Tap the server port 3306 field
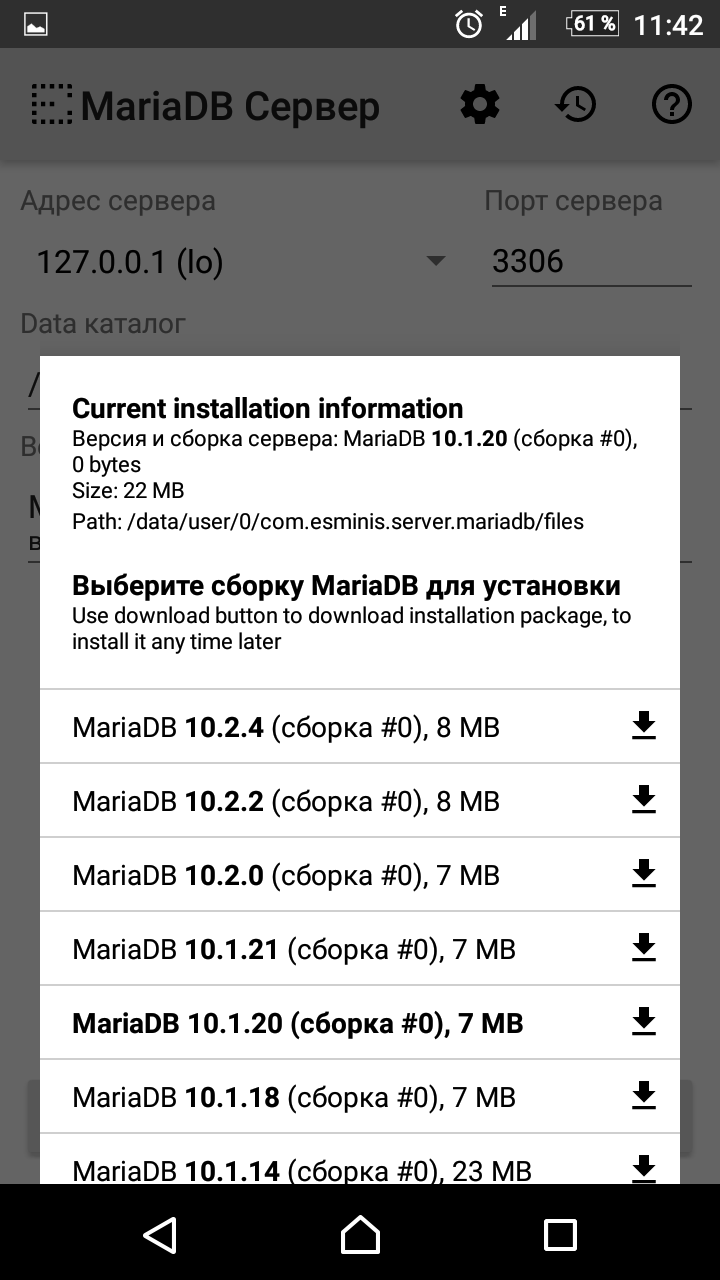The width and height of the screenshot is (720, 1280). tap(590, 262)
